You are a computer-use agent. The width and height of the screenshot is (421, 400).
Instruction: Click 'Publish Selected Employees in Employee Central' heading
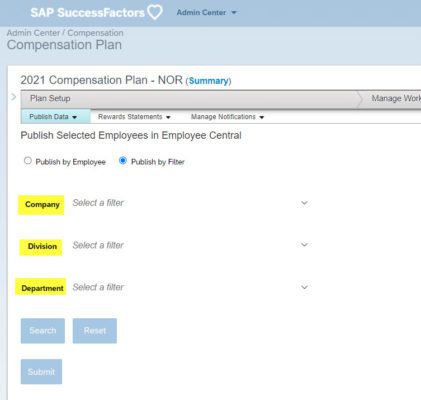click(131, 135)
